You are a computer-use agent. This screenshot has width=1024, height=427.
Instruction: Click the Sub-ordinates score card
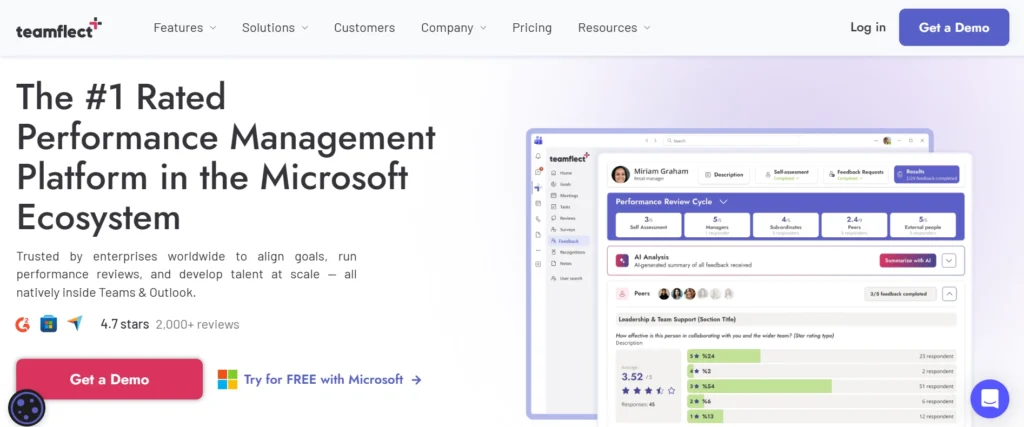[x=785, y=224]
